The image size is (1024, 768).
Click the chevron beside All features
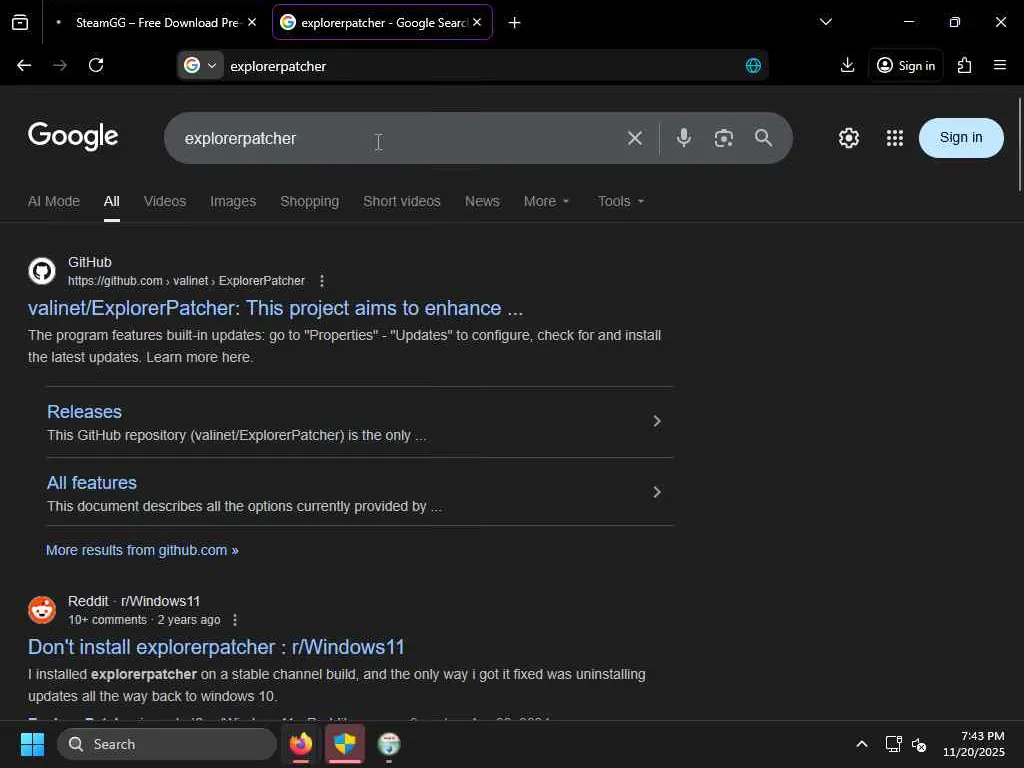pos(657,492)
